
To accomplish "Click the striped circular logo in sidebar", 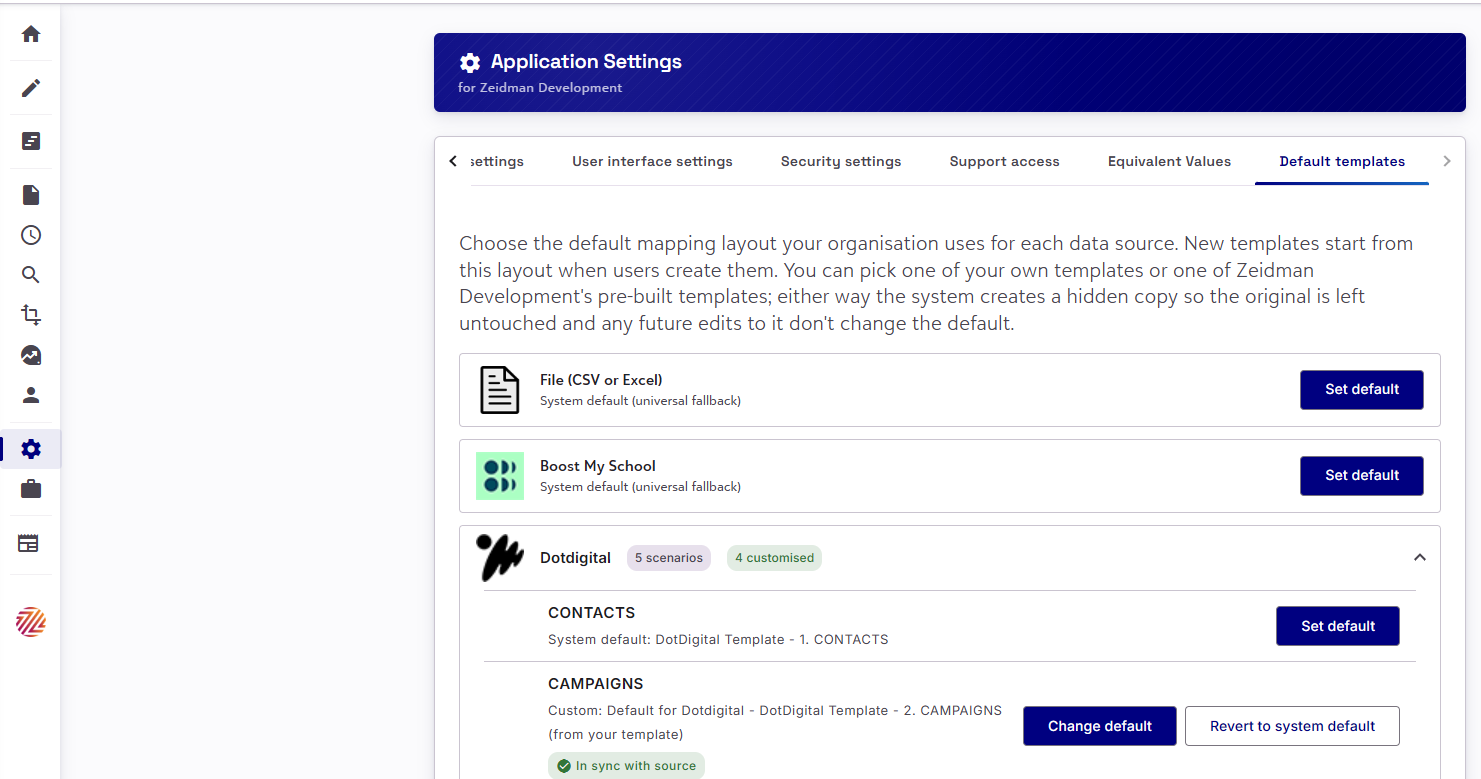I will [31, 622].
